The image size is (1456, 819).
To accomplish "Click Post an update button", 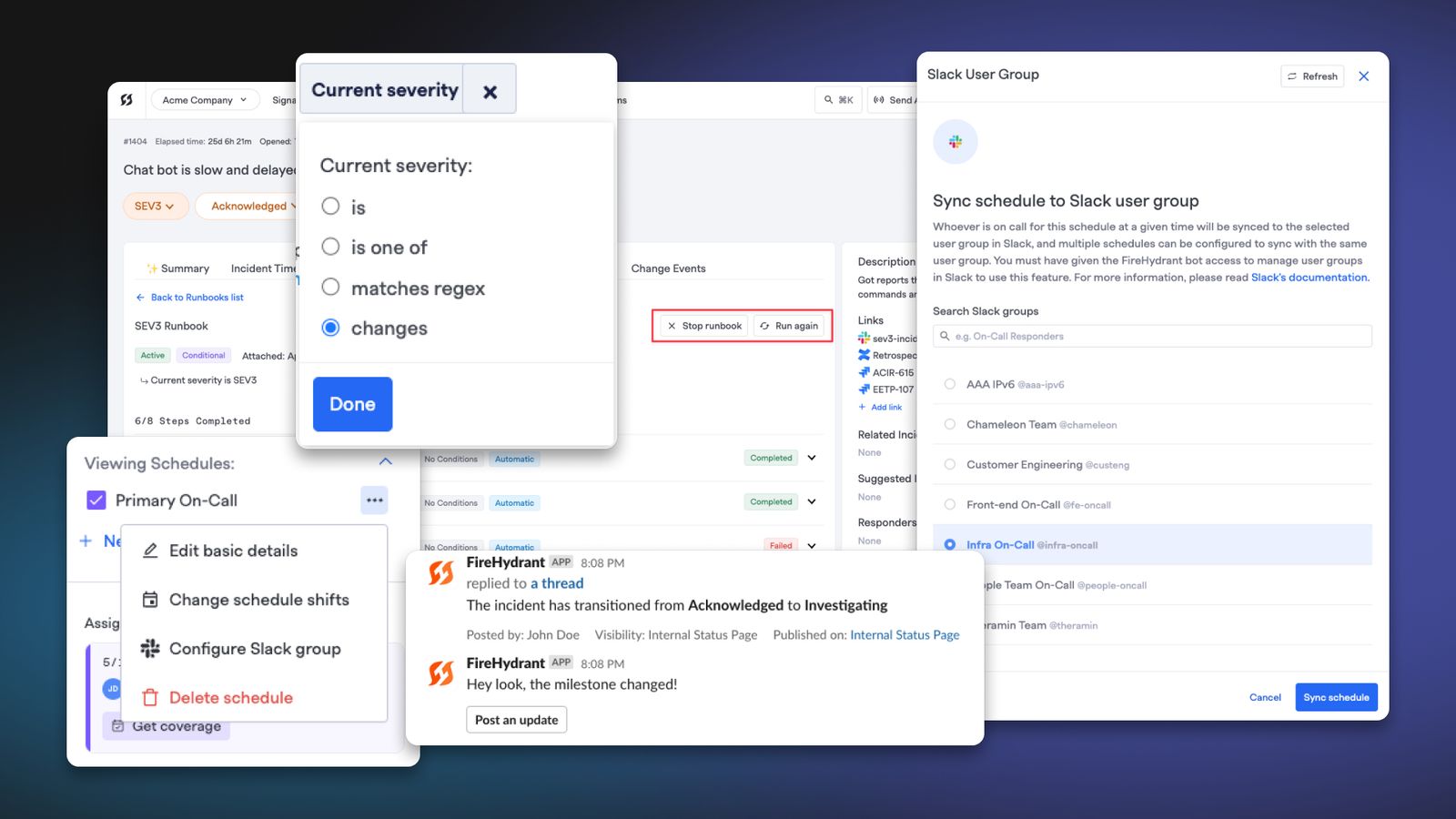I will (x=517, y=720).
